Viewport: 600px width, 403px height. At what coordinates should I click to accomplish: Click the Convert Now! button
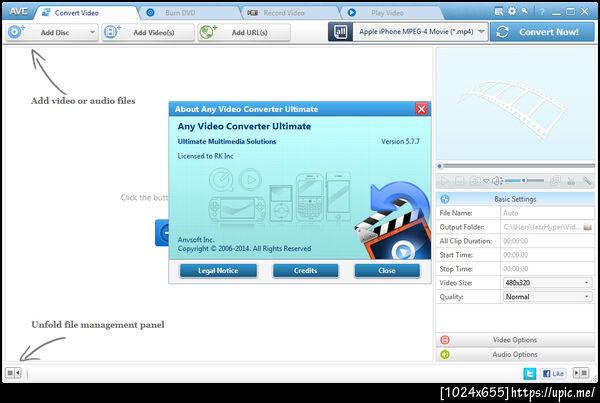(x=543, y=32)
